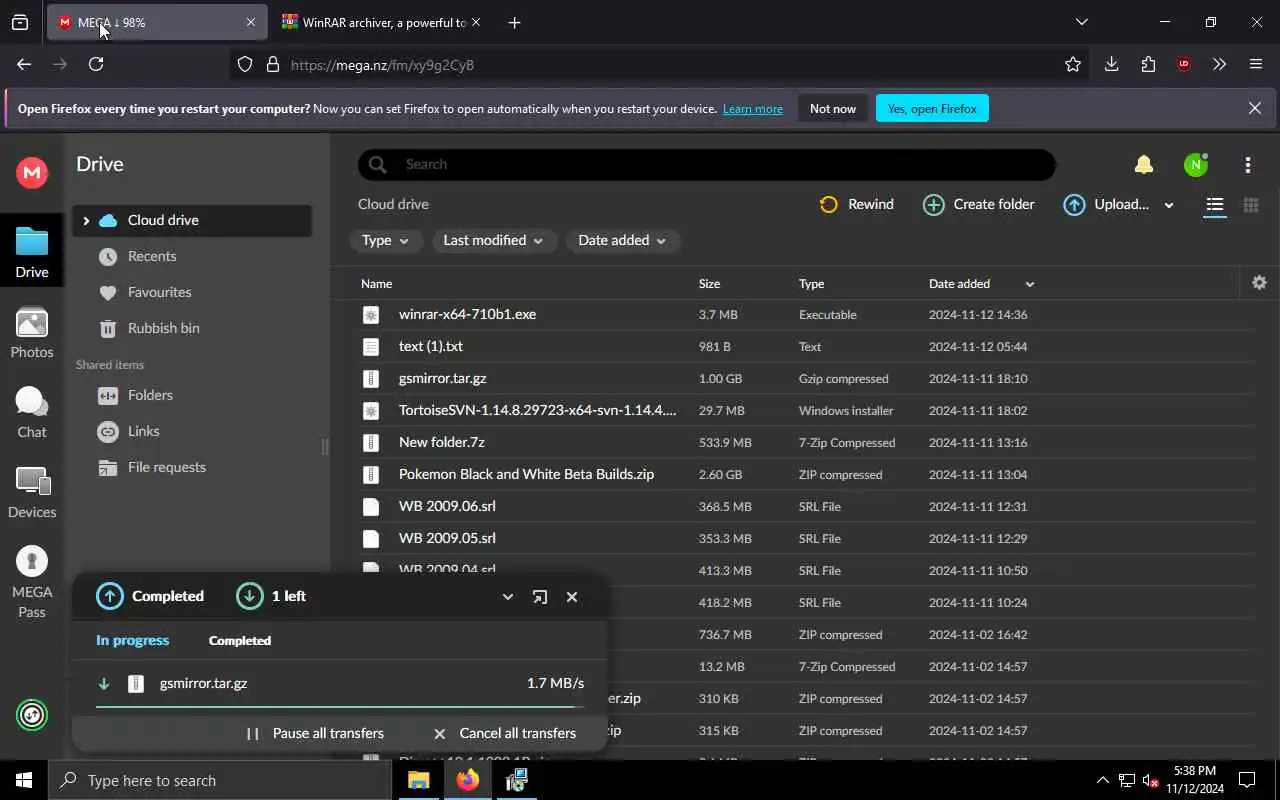This screenshot has width=1280, height=800.
Task: Switch to In progress transfers tab
Action: tap(132, 640)
